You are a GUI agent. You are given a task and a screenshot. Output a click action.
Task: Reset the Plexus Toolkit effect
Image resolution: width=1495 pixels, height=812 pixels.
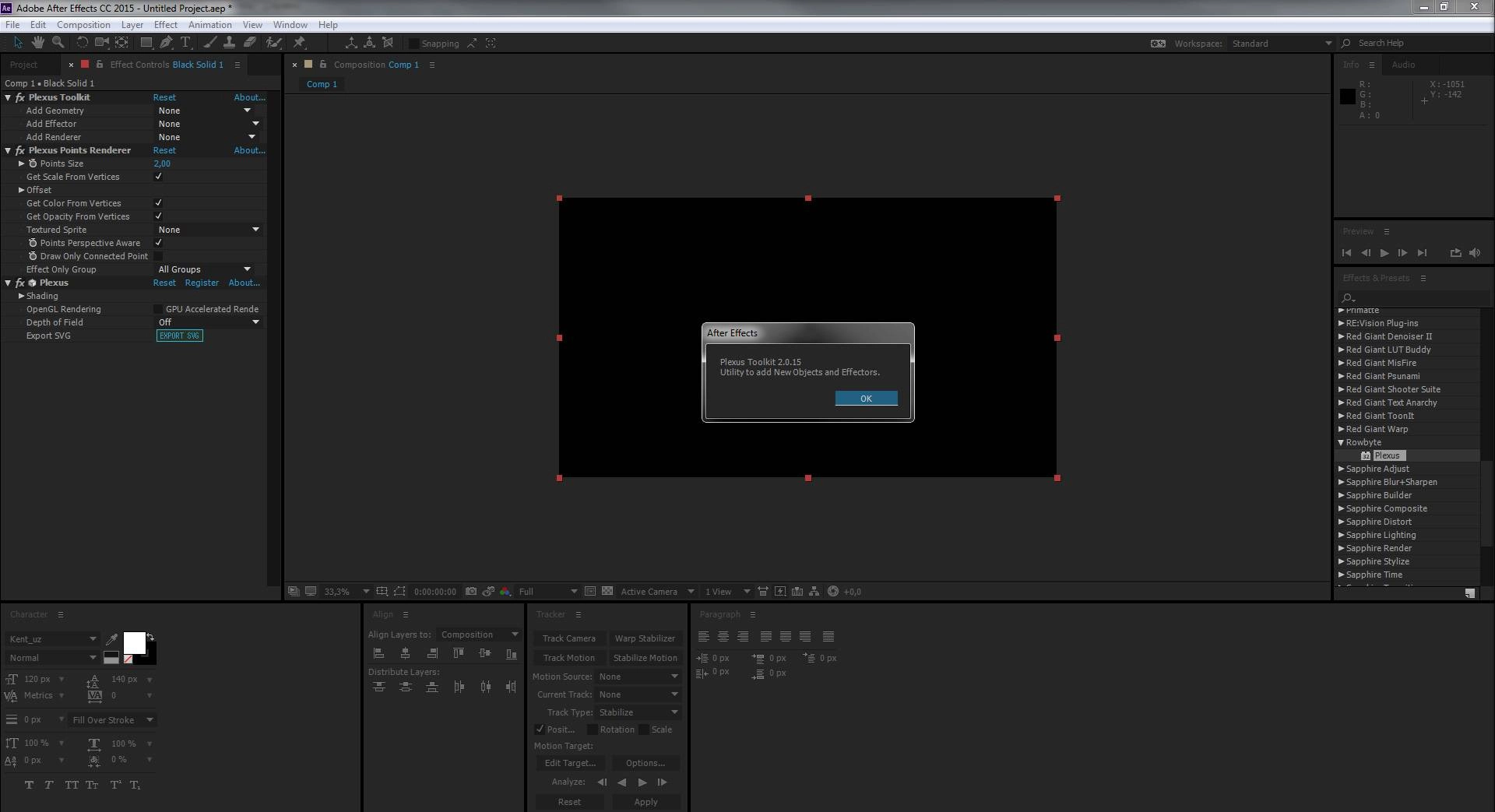click(x=164, y=97)
